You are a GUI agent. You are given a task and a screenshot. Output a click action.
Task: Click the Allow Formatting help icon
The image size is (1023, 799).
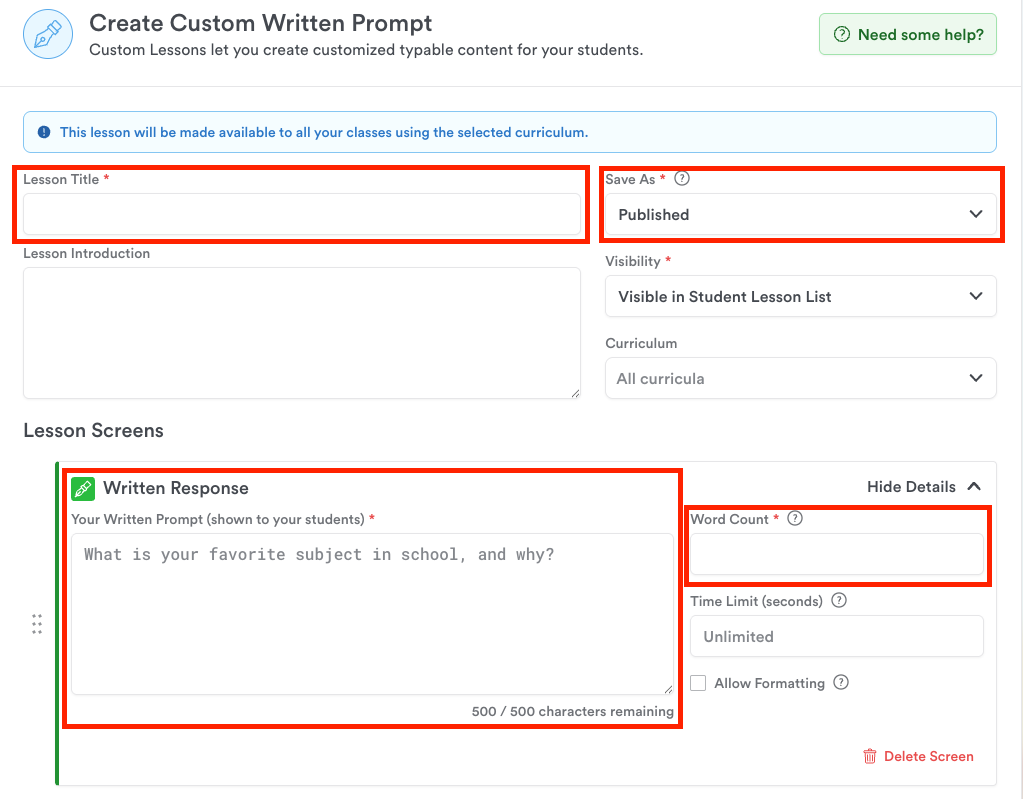click(841, 683)
